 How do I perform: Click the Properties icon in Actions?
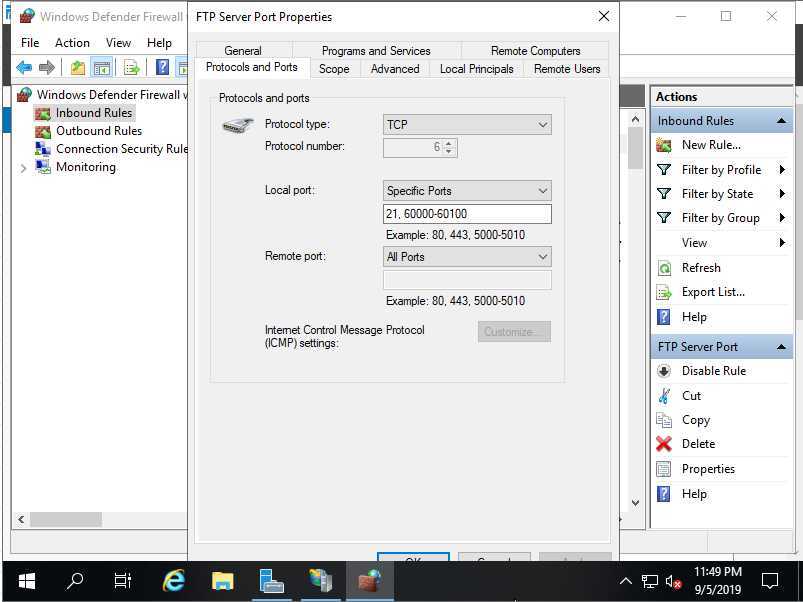click(664, 469)
